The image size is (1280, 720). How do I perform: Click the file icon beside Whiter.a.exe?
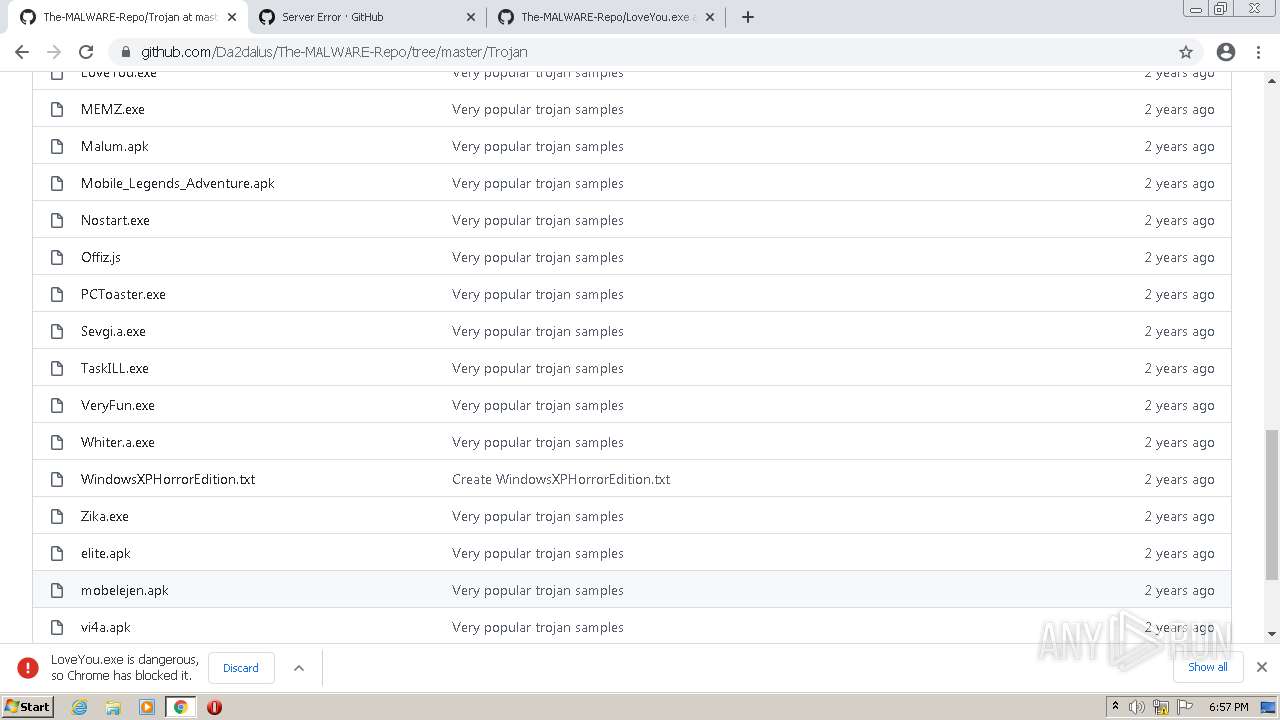pyautogui.click(x=57, y=442)
